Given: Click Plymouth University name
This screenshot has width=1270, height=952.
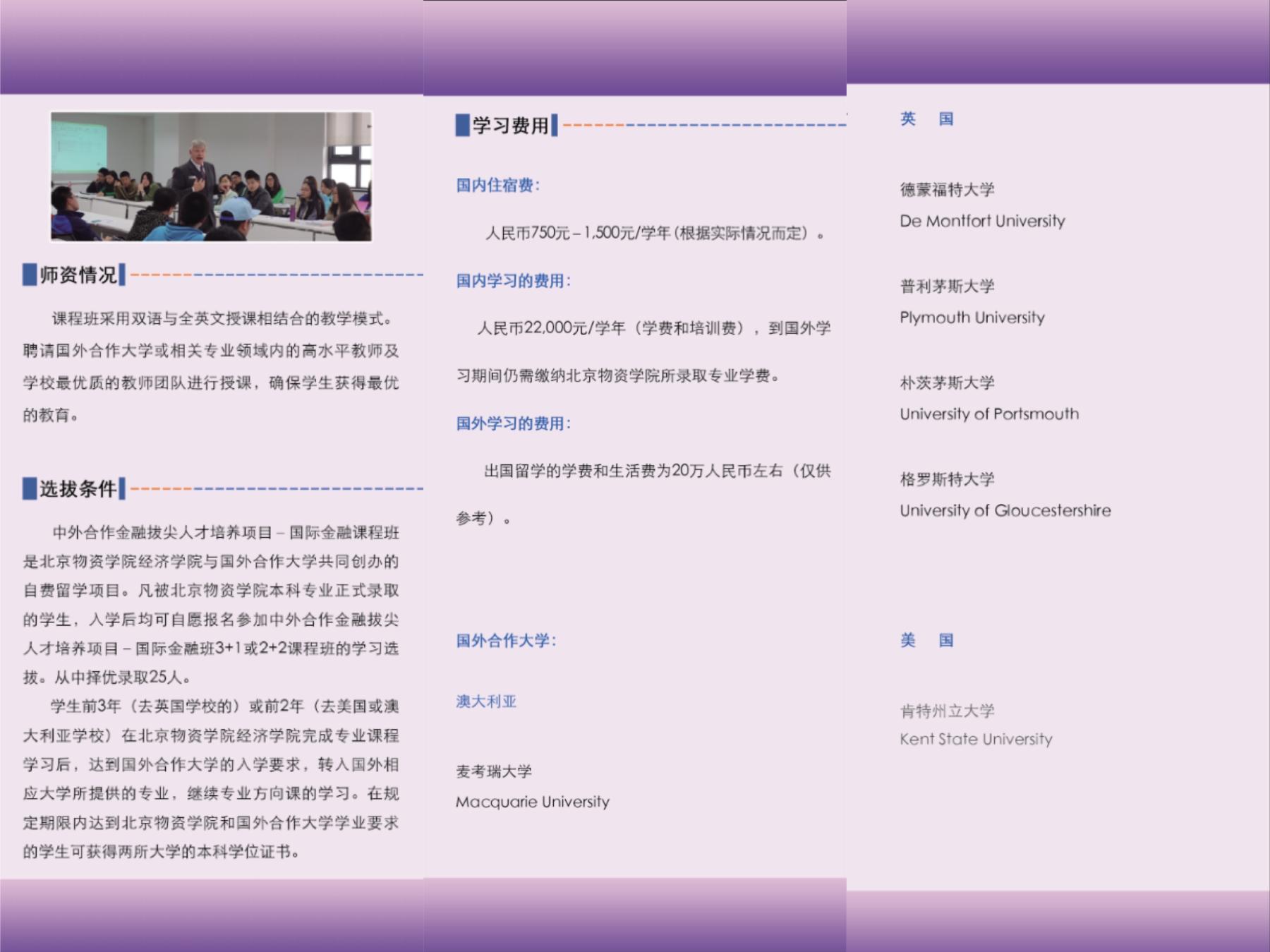Looking at the screenshot, I should pyautogui.click(x=972, y=318).
